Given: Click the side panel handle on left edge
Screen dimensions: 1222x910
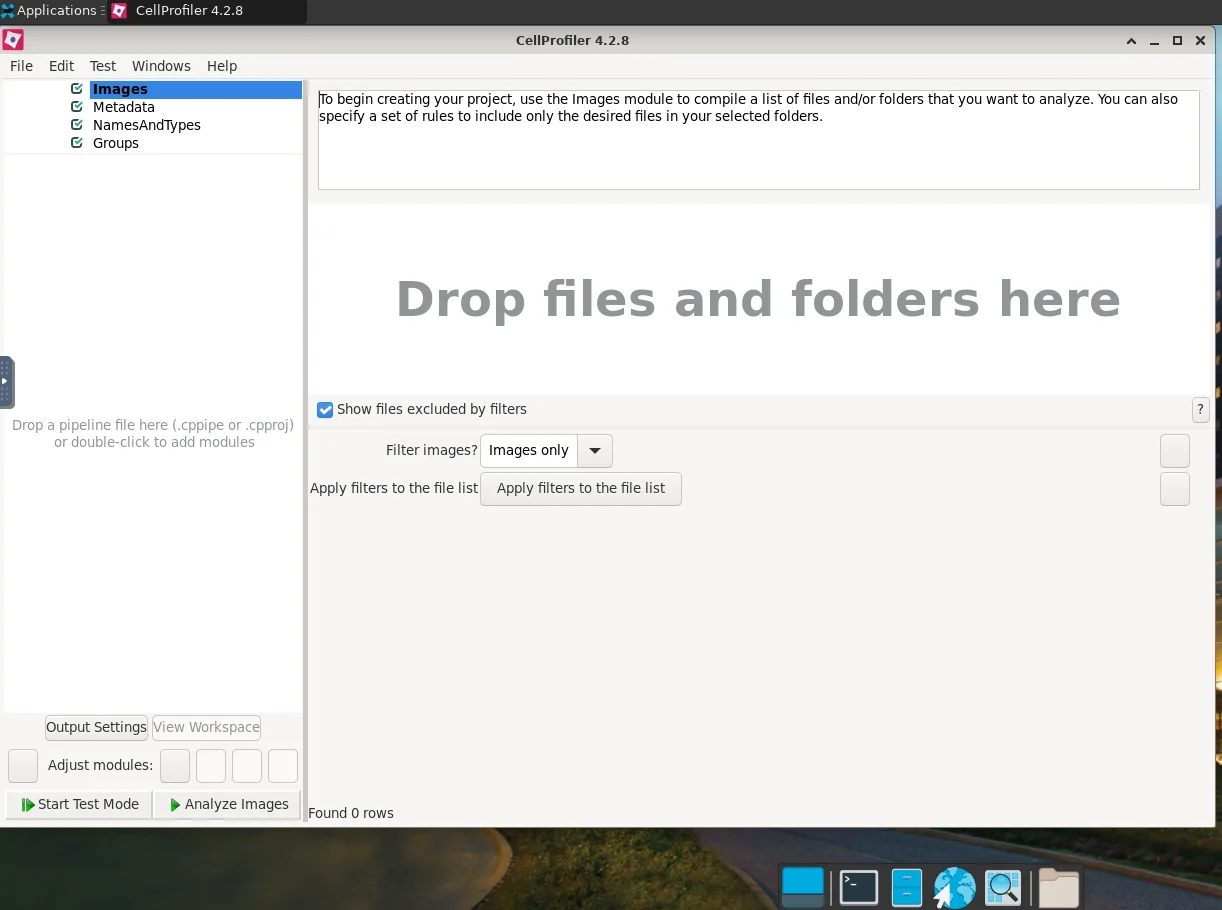Looking at the screenshot, I should 6,382.
